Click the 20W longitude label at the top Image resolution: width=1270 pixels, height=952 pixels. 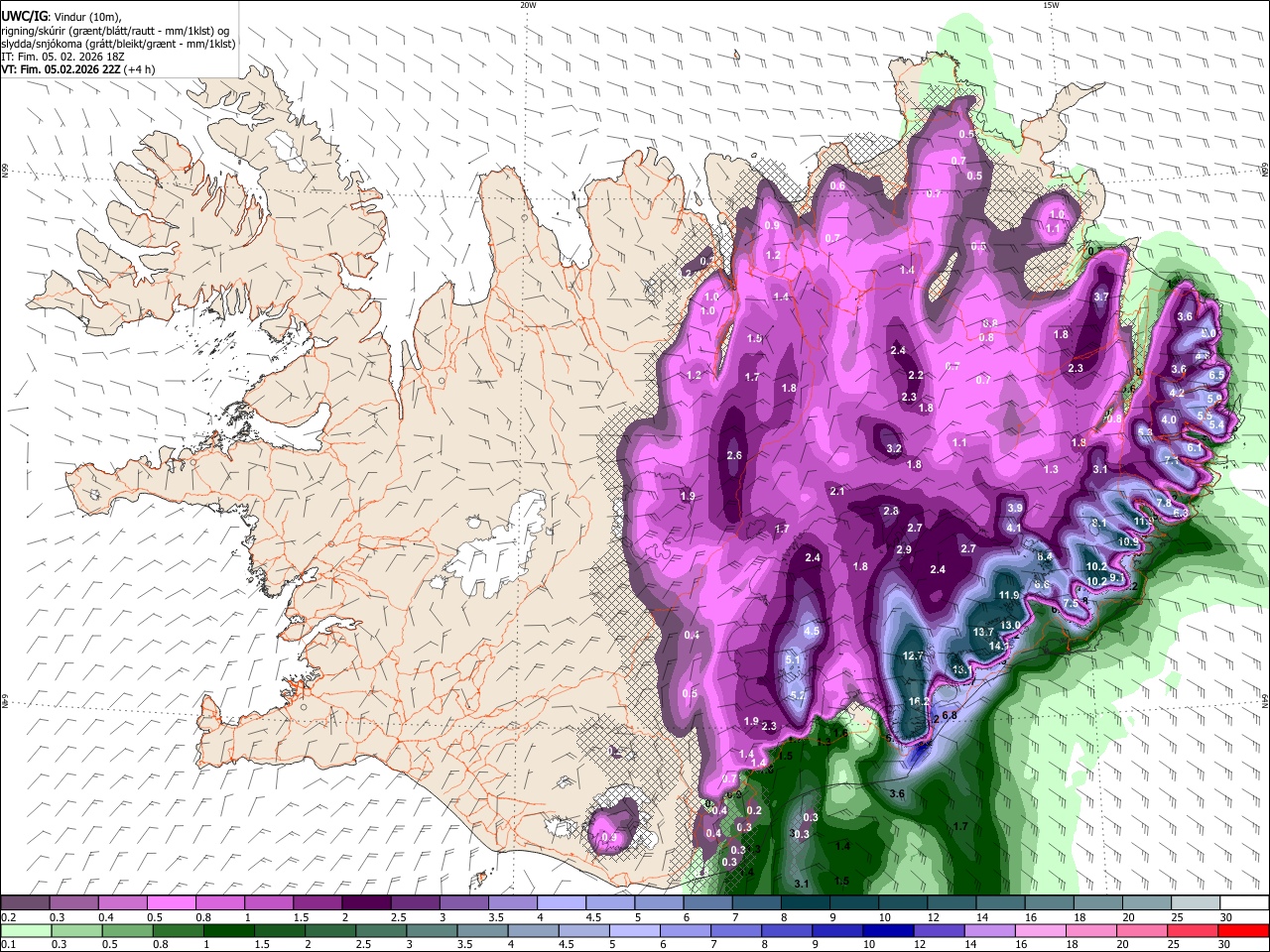528,5
